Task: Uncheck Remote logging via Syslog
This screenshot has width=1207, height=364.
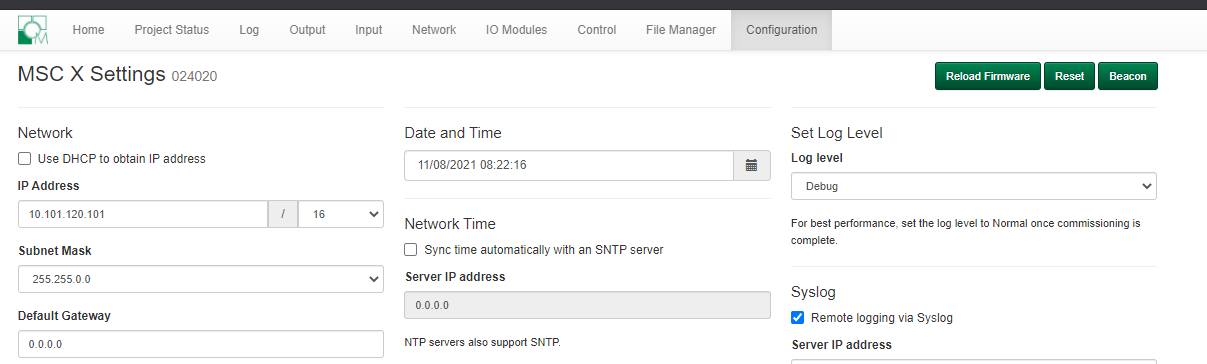Action: coord(797,318)
